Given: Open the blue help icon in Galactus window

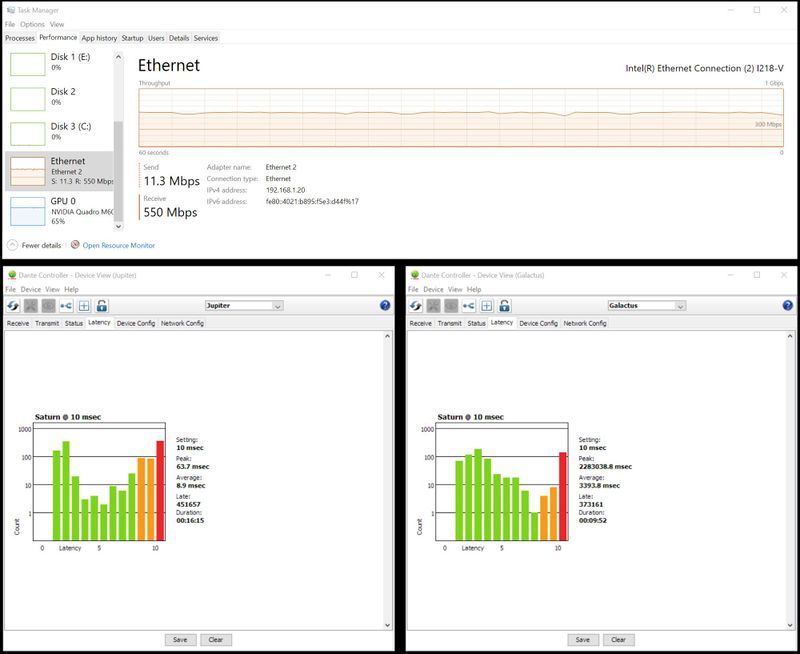Looking at the screenshot, I should [787, 306].
